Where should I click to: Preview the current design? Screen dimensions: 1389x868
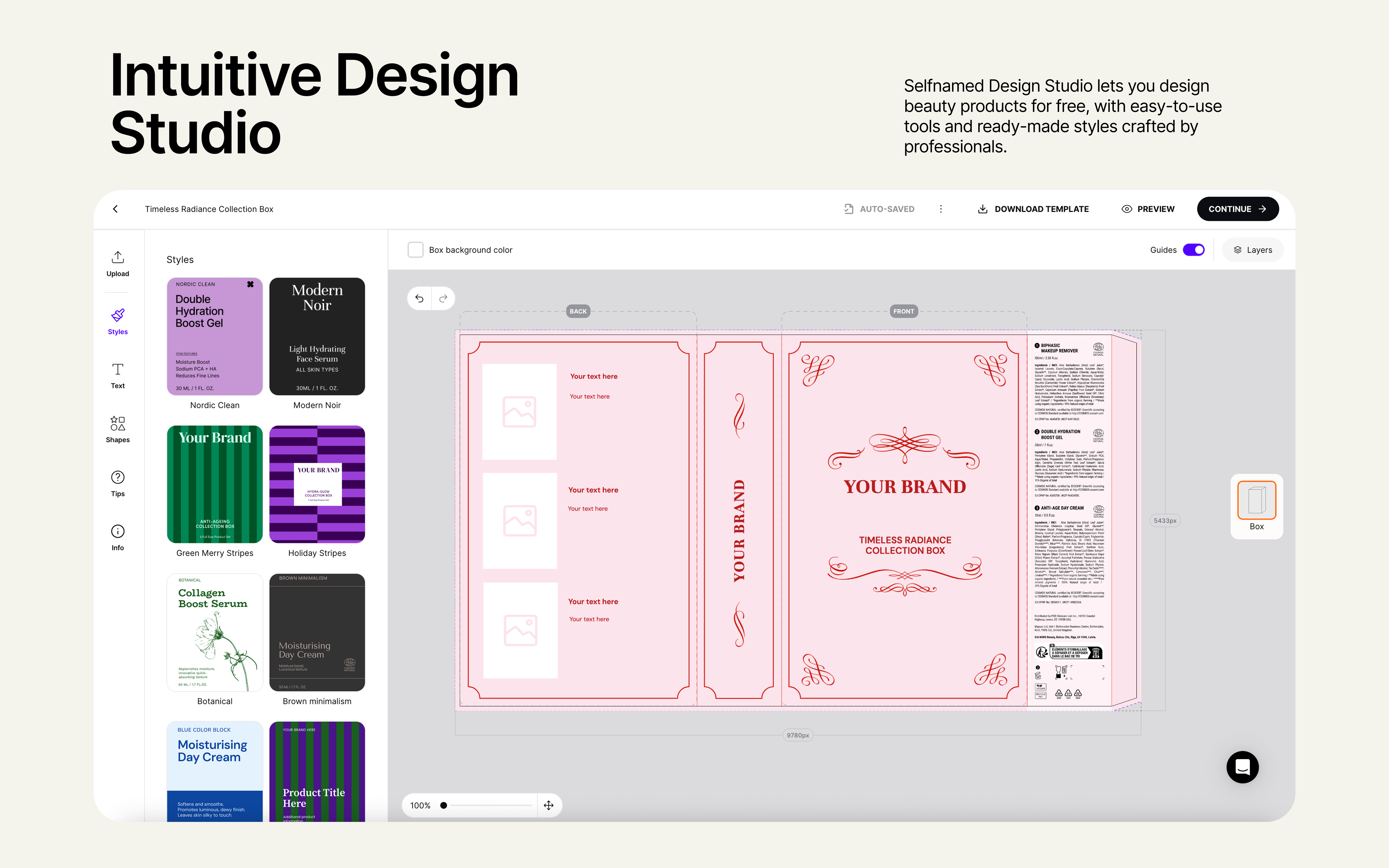[1148, 209]
